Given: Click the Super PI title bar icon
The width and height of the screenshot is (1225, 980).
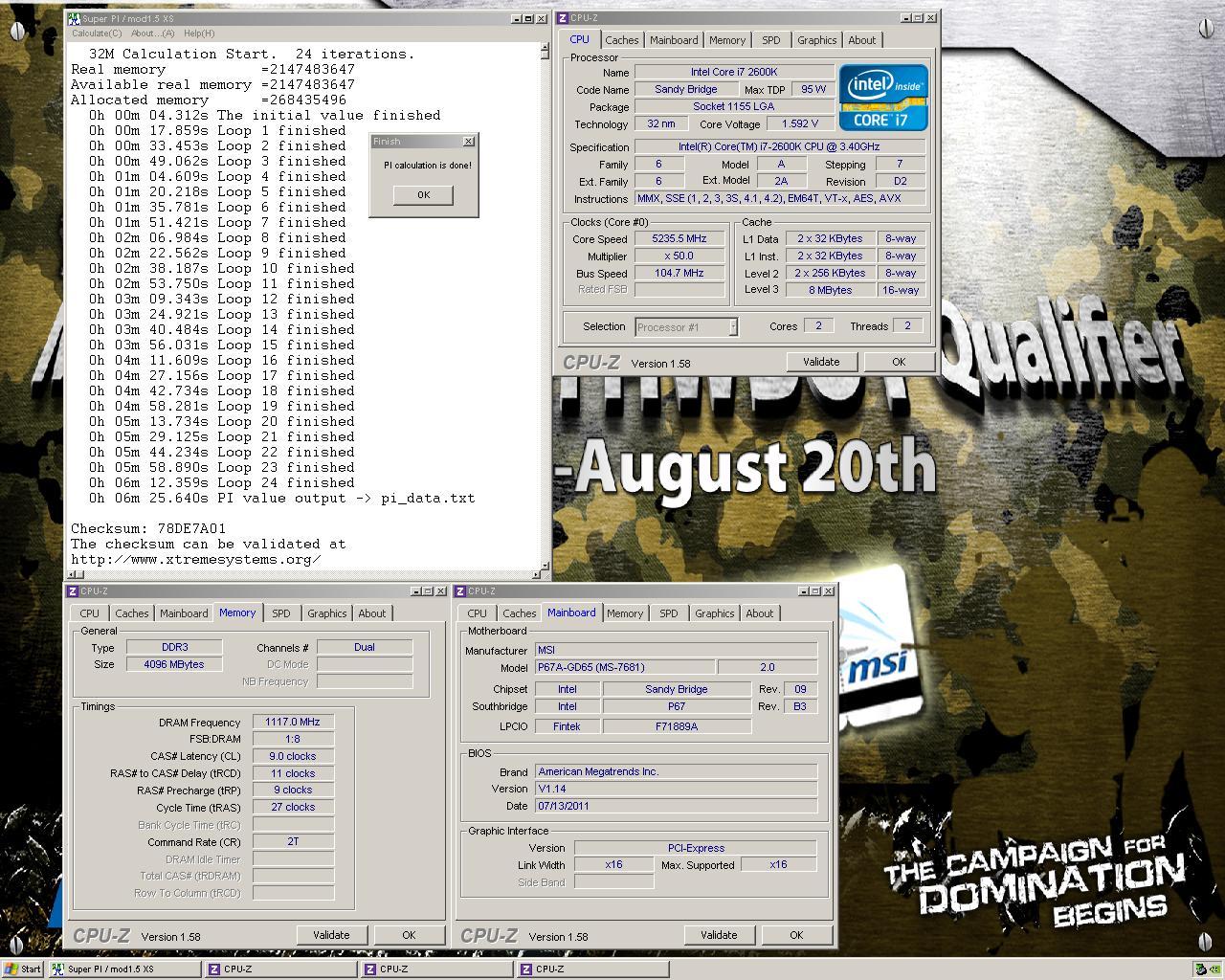Looking at the screenshot, I should (x=75, y=18).
